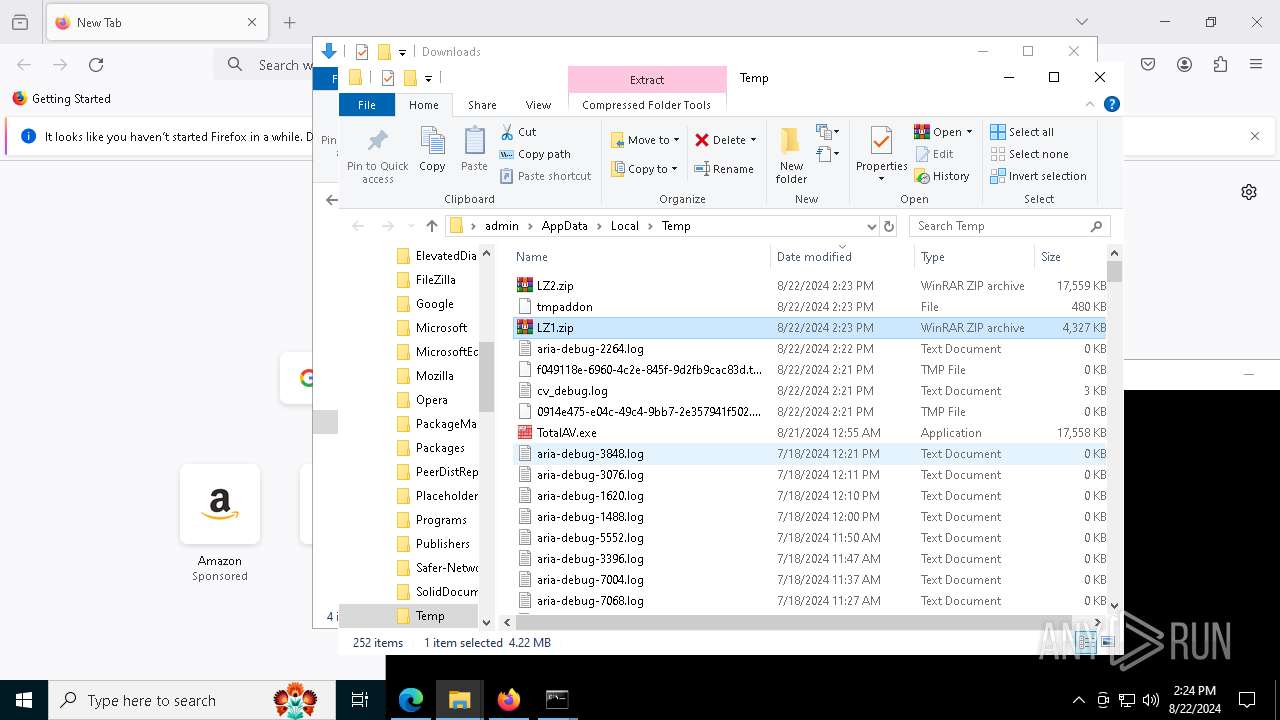The width and height of the screenshot is (1280, 720).
Task: Open the Copy to dropdown
Action: [x=644, y=169]
